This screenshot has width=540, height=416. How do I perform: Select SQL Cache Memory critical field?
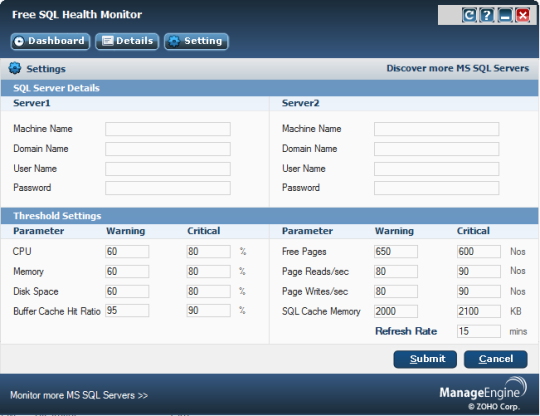click(x=479, y=311)
